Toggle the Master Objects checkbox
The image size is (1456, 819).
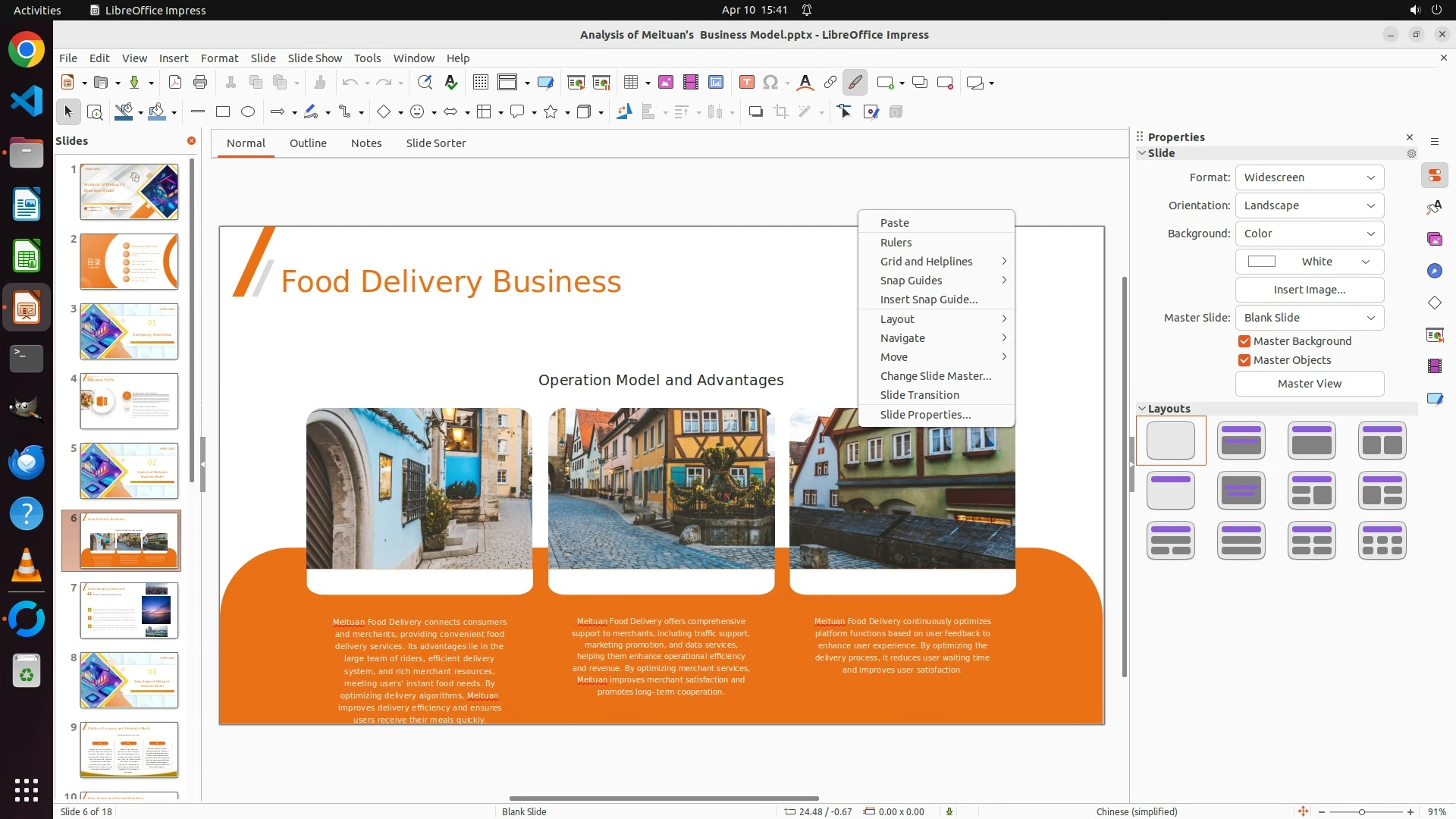[x=1244, y=360]
